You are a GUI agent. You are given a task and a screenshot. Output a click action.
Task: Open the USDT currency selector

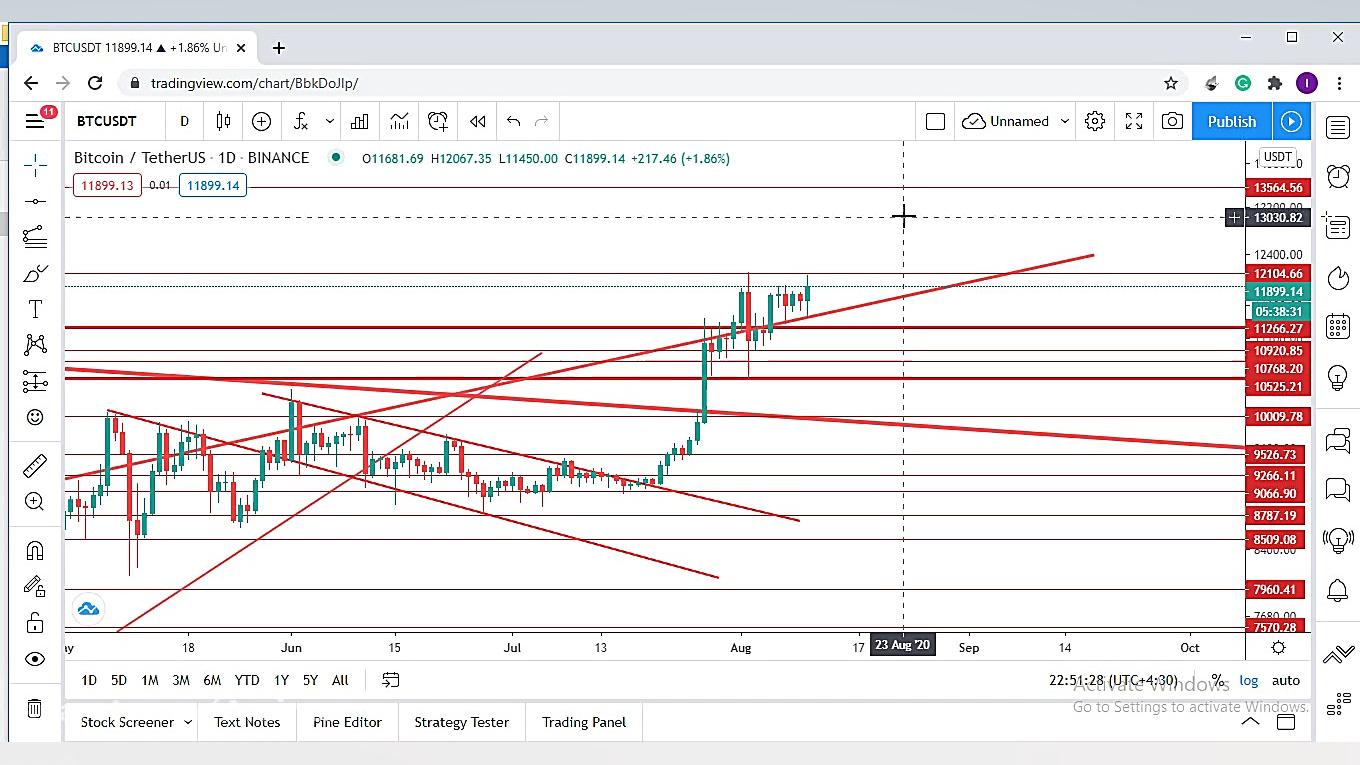(1278, 157)
